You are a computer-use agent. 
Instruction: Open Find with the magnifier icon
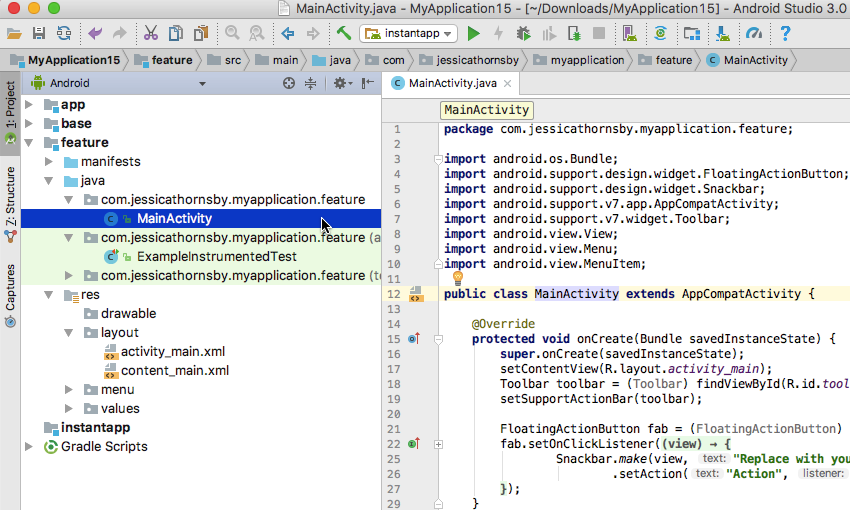232,34
